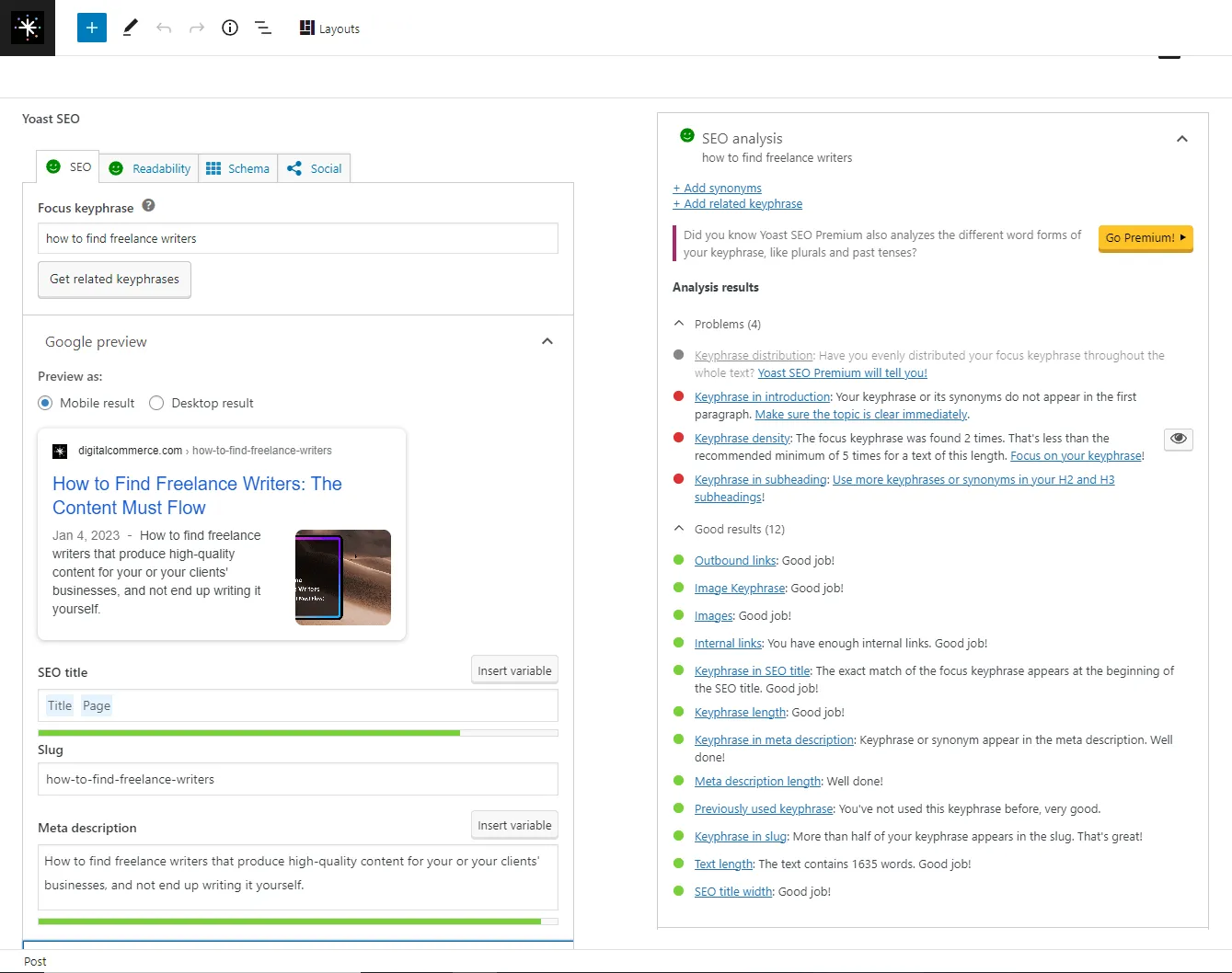Click the focus keyphrase help icon
Image resolution: width=1232 pixels, height=973 pixels.
(148, 206)
